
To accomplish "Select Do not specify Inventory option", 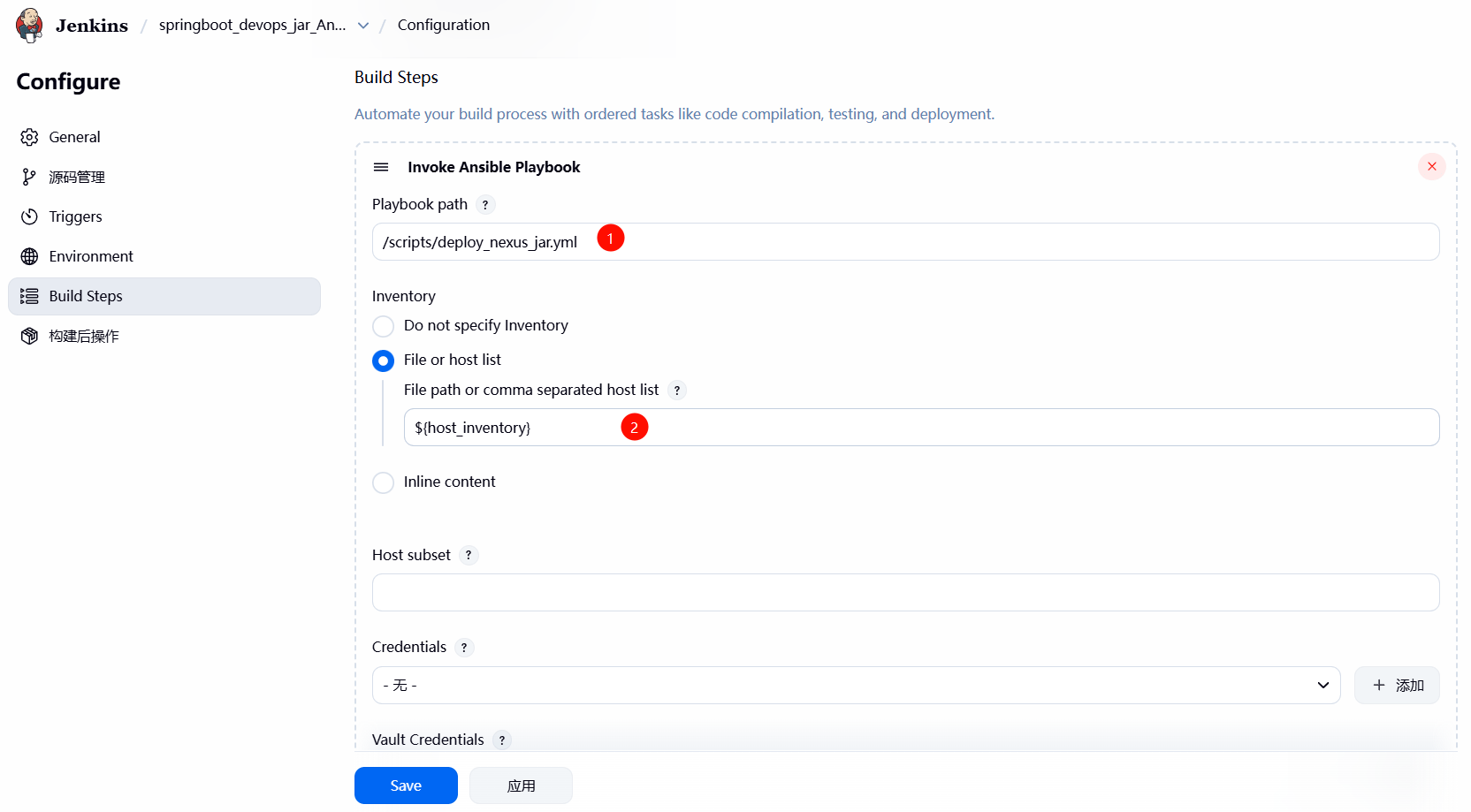I will click(384, 326).
